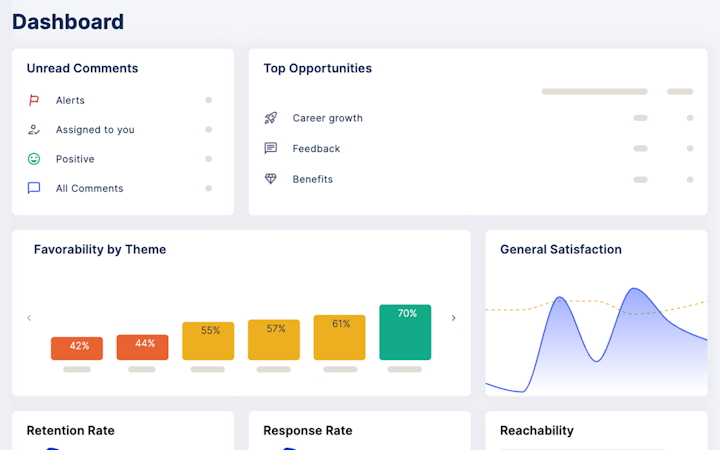Click the Assigned to you person icon
Image resolution: width=720 pixels, height=450 pixels.
34,129
